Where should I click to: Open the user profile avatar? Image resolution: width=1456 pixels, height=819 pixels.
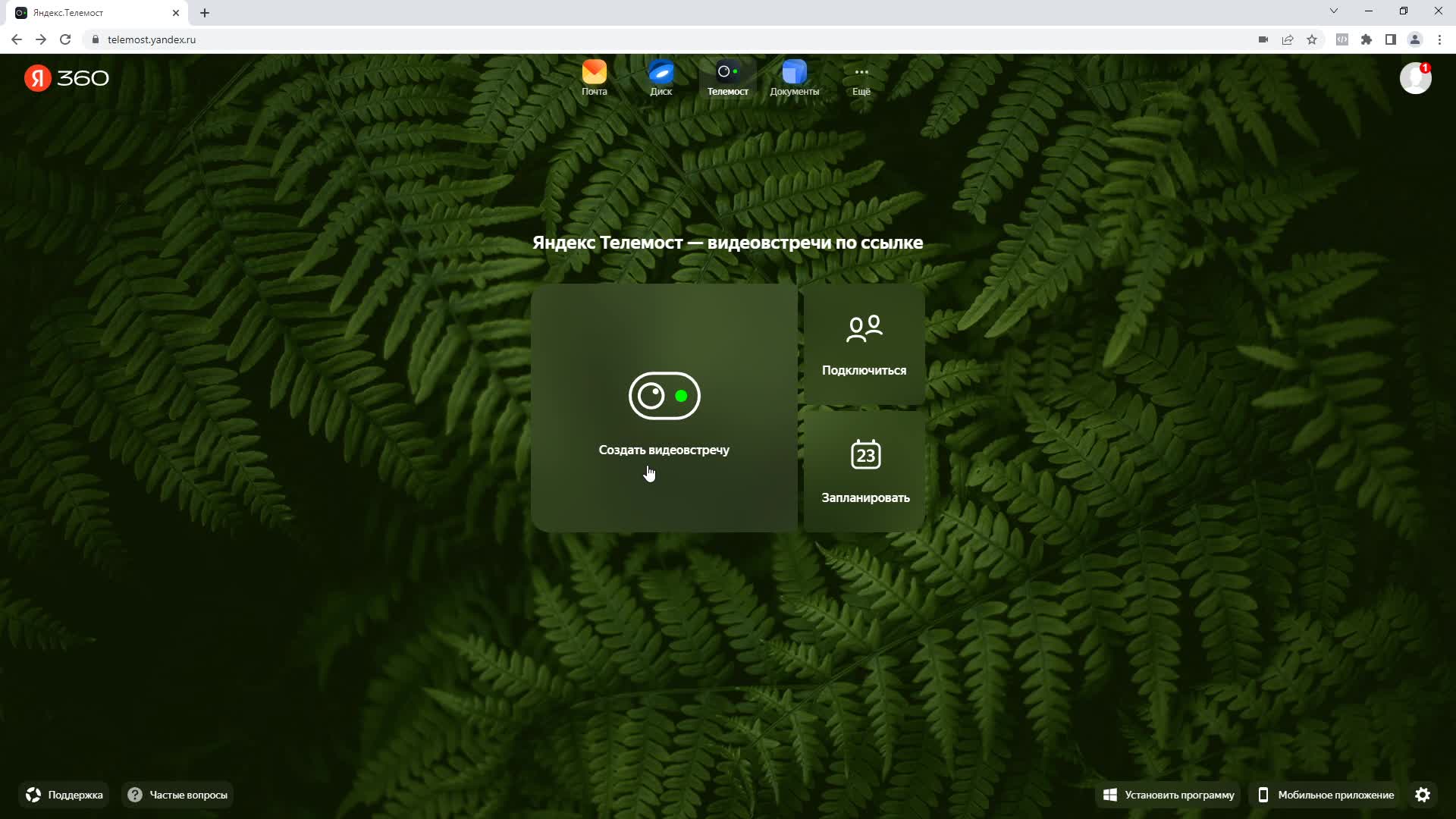[x=1415, y=78]
